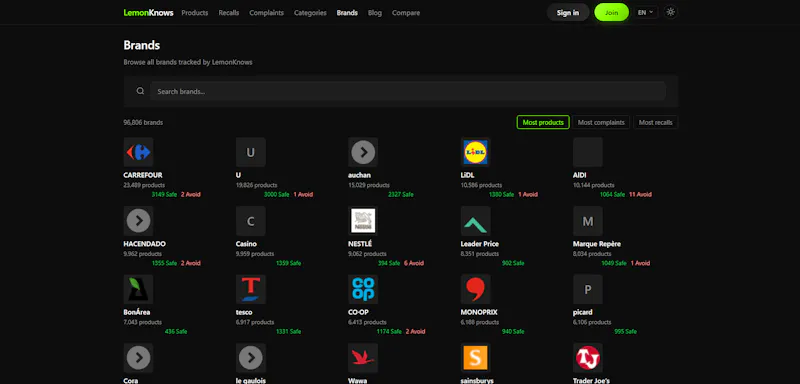Click the green Join button
The image size is (800, 384).
click(611, 13)
